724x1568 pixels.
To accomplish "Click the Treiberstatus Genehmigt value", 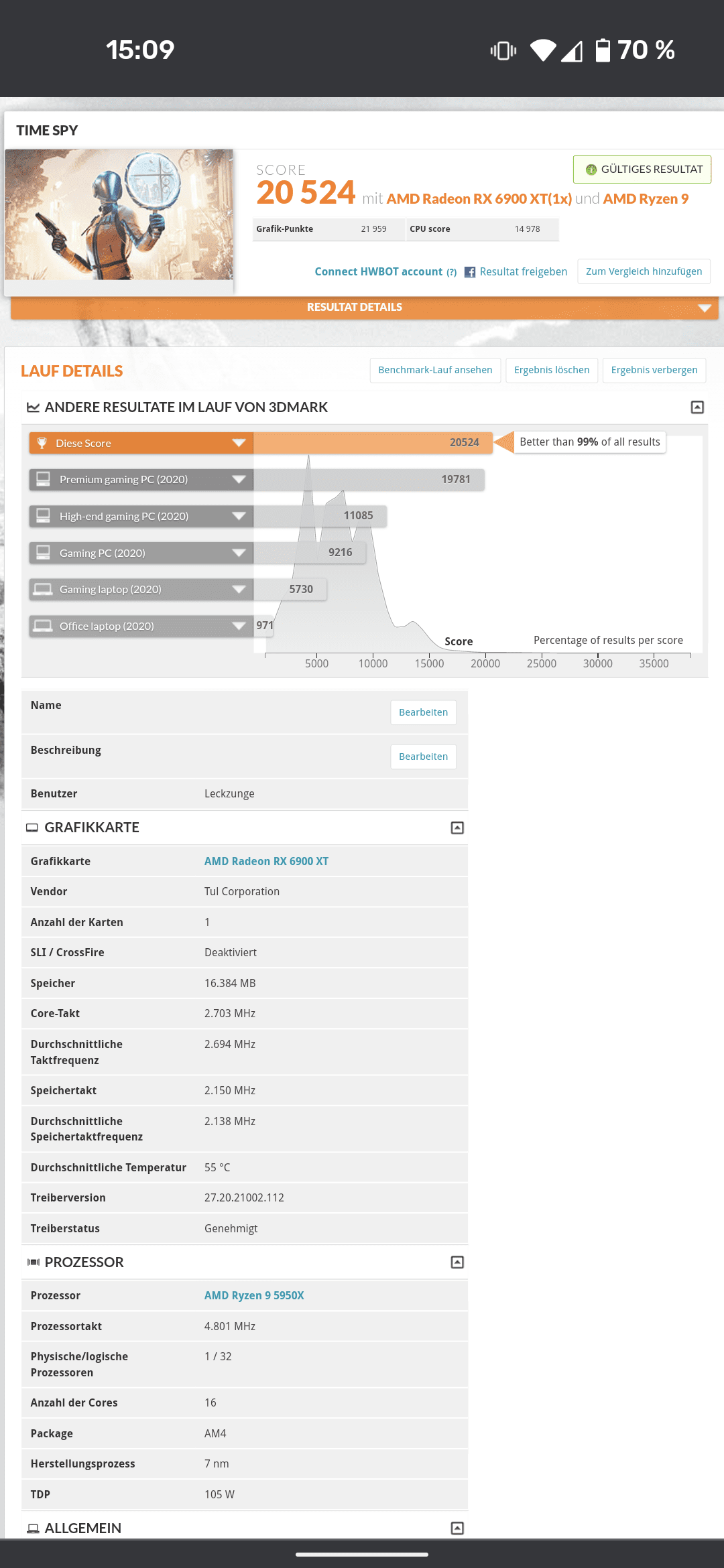I will click(231, 1229).
